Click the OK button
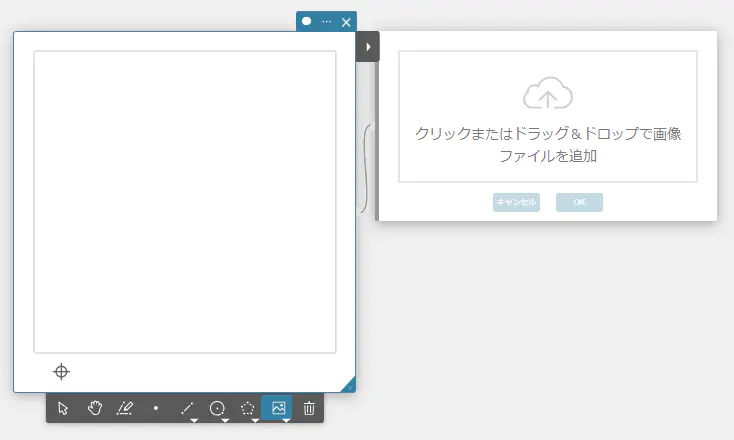734x440 pixels. tap(580, 202)
